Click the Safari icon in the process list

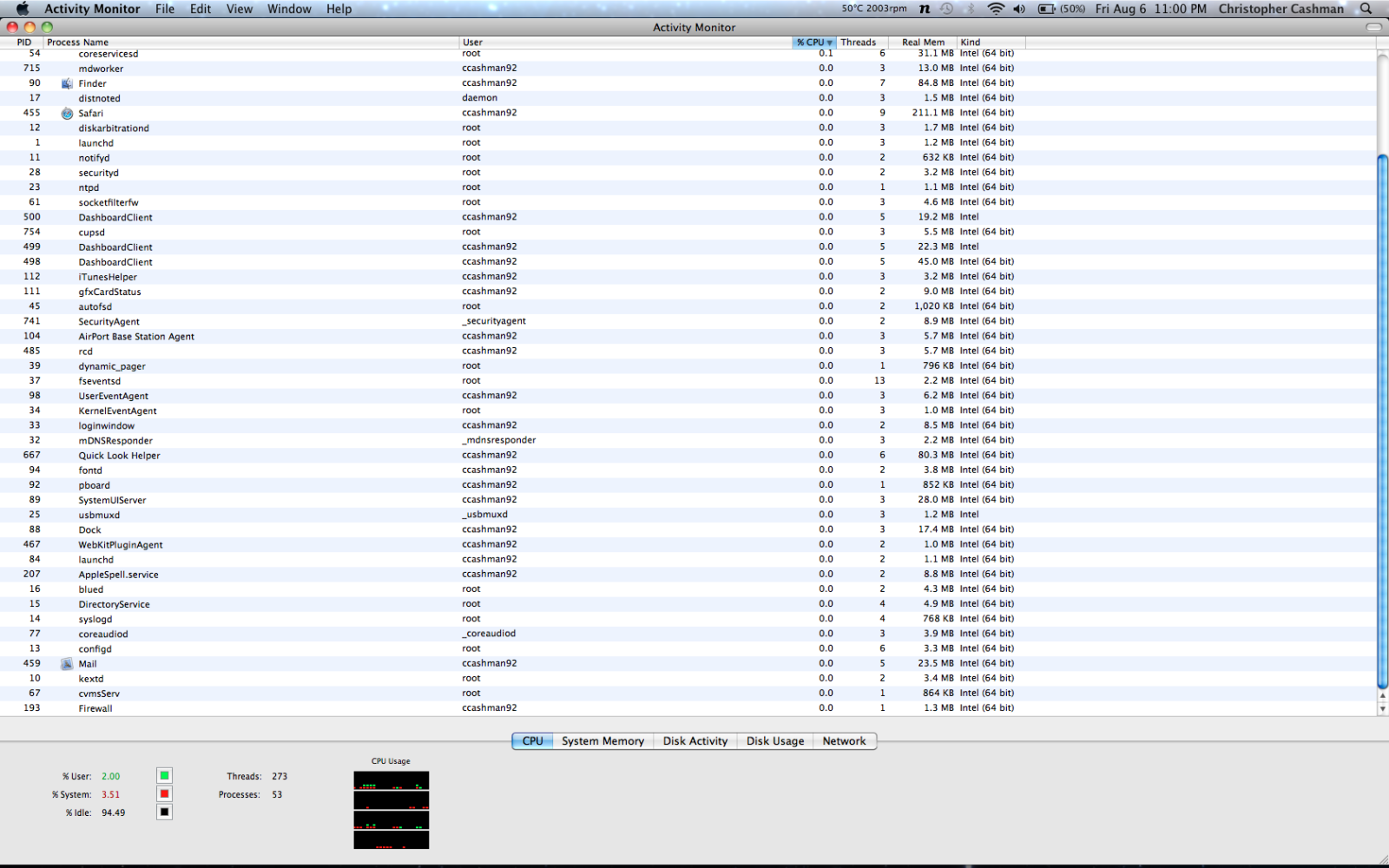tap(67, 113)
